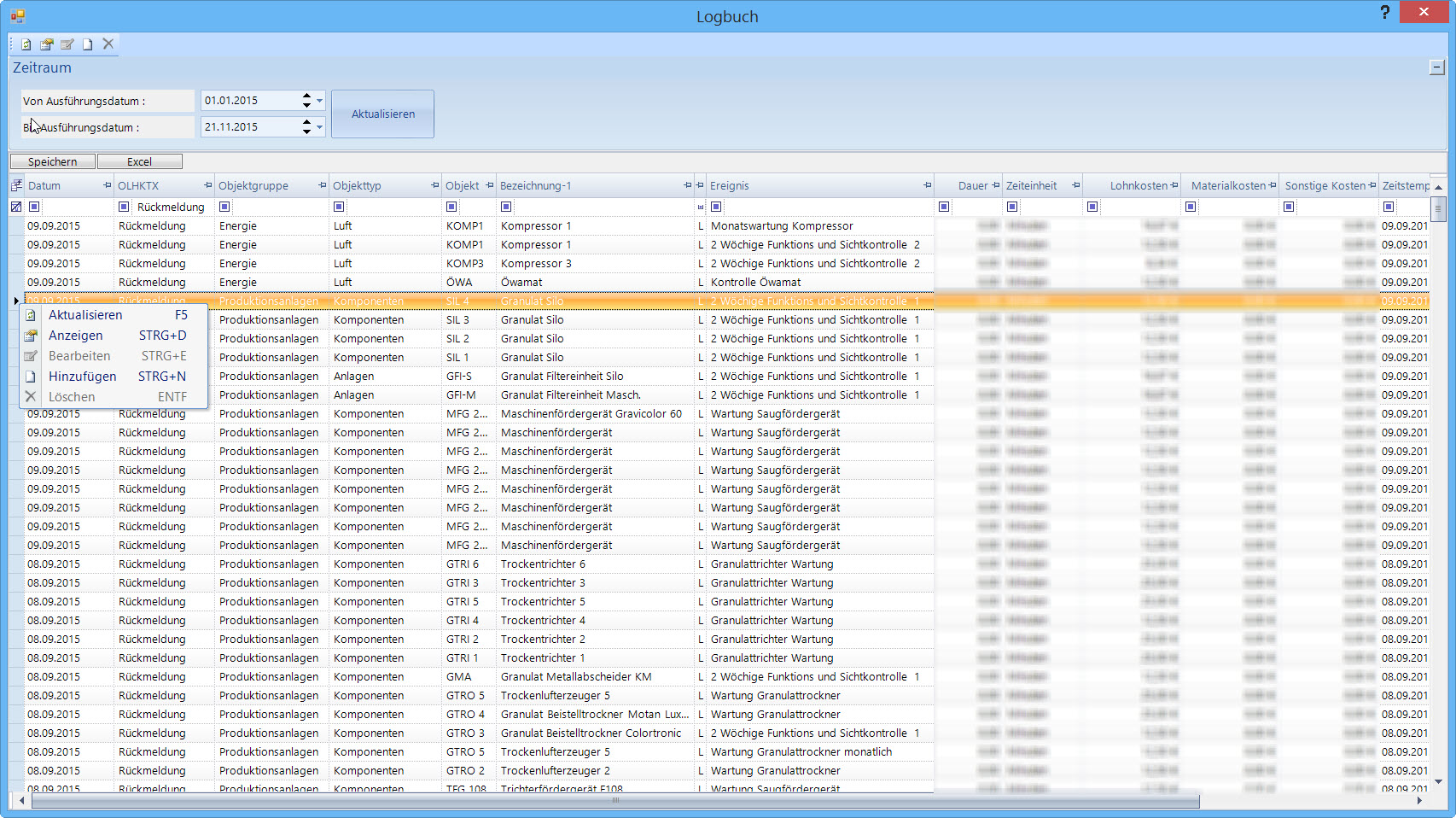Click the clear-filter icon in the filter row
This screenshot has height=818, width=1456.
(16, 207)
